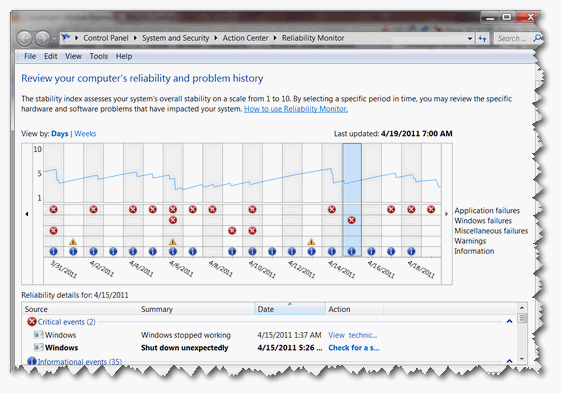The width and height of the screenshot is (561, 393).
Task: Click the Warning triangle for 4/1/2011
Action: point(73,241)
